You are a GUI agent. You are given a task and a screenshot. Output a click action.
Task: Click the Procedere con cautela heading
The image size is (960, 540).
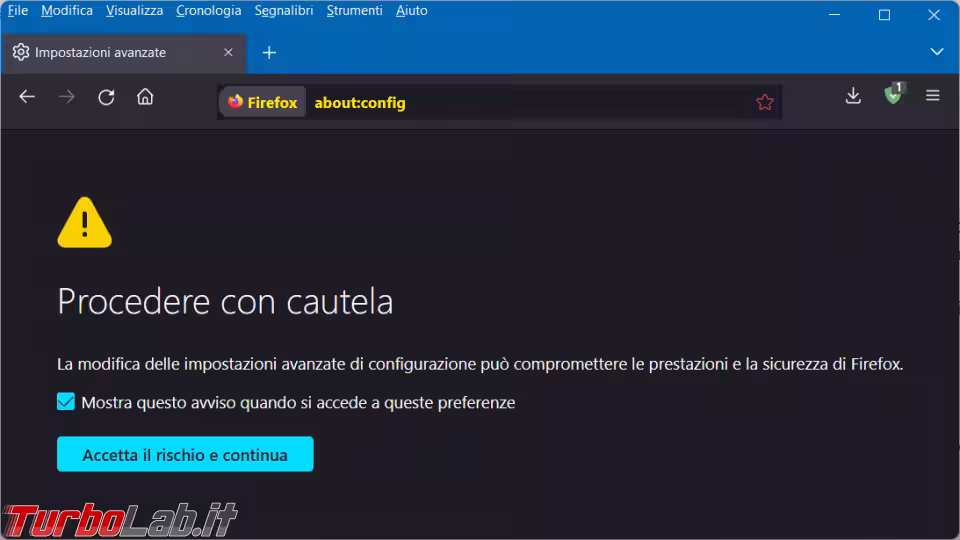[x=225, y=301]
